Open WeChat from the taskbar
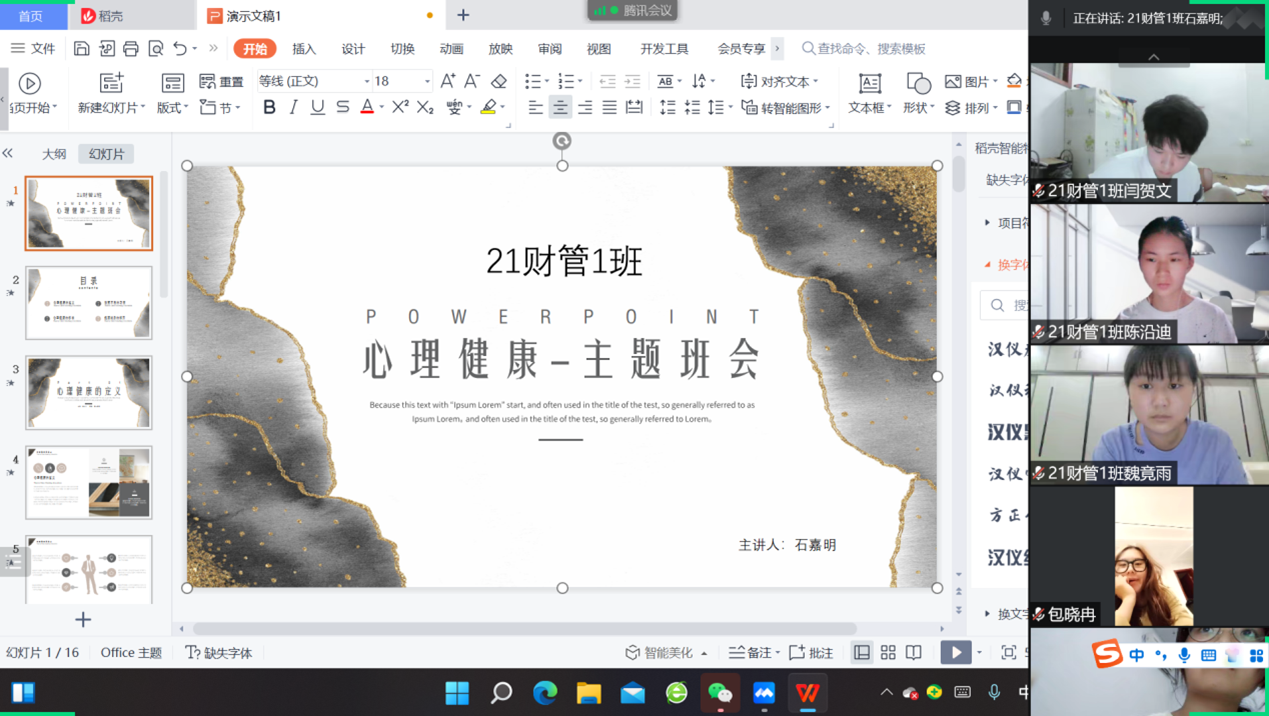This screenshot has width=1269, height=716. click(x=720, y=692)
